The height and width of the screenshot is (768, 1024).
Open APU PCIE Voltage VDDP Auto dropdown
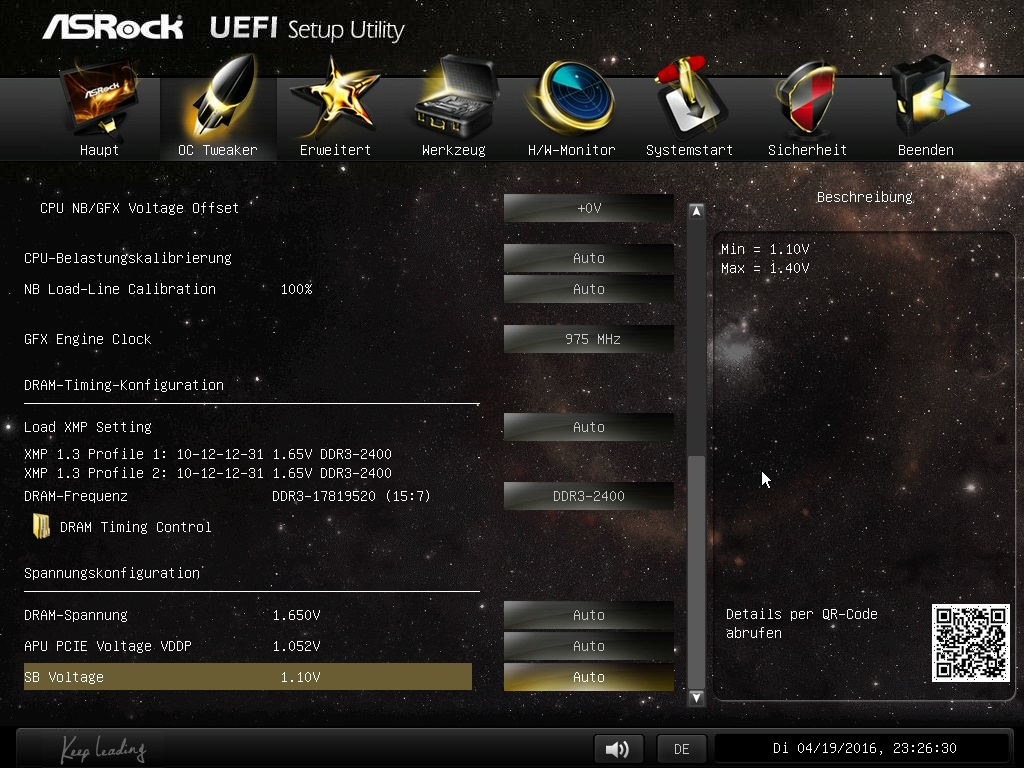(588, 646)
